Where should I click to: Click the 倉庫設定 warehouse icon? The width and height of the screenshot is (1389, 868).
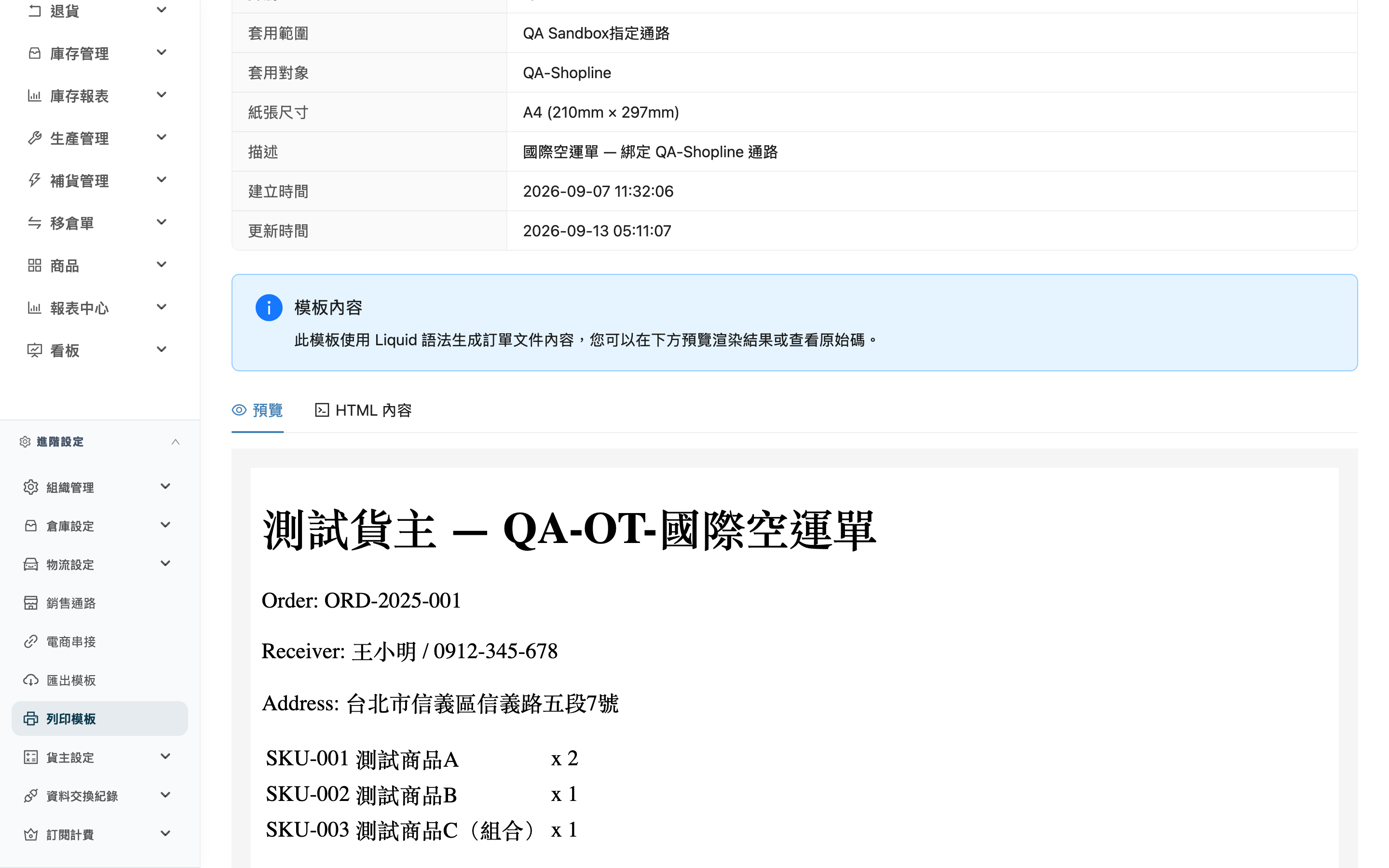(31, 525)
